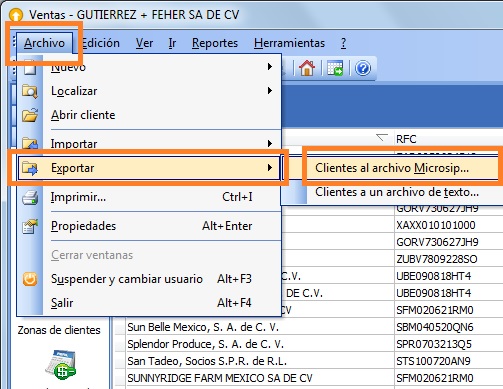Click RFC cell STS100720AN9
The width and height of the screenshot is (503, 389).
pyautogui.click(x=449, y=361)
